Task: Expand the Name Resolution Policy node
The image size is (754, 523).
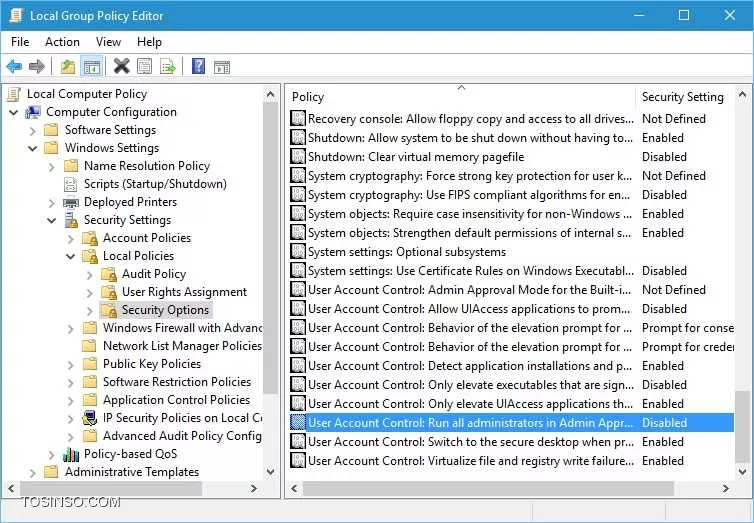Action: coord(52,167)
